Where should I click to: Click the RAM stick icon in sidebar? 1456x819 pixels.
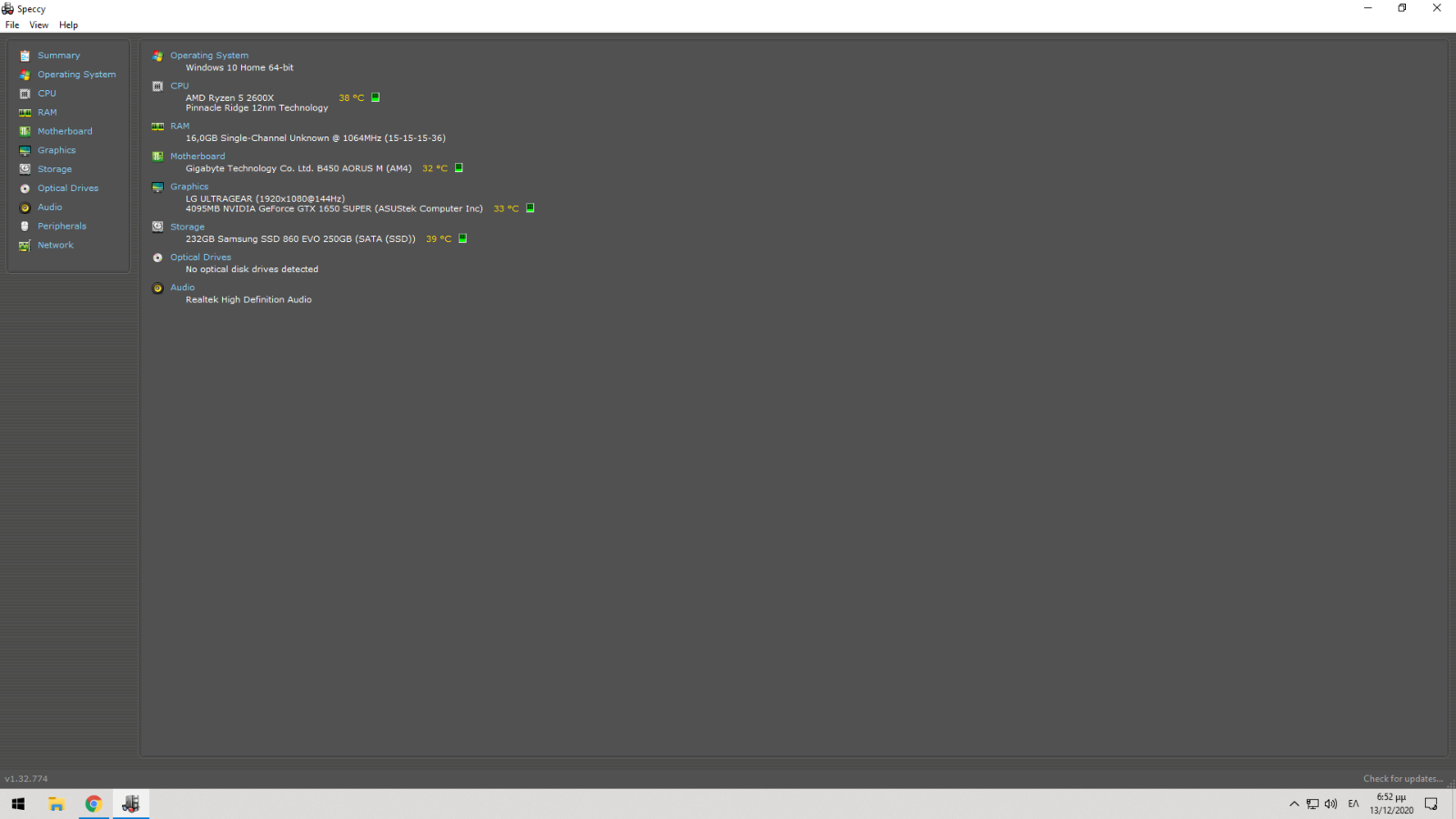[25, 113]
